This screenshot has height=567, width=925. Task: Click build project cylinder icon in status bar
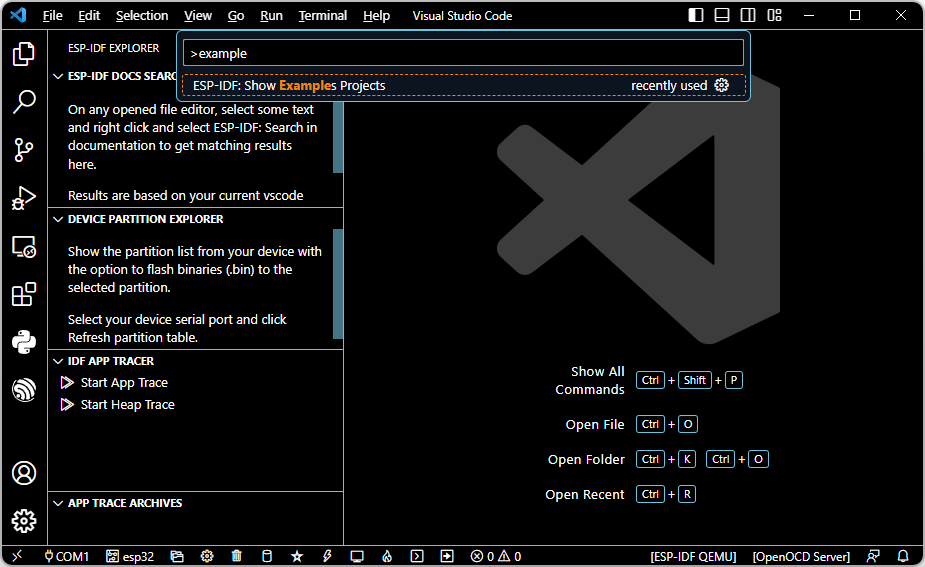(x=267, y=556)
